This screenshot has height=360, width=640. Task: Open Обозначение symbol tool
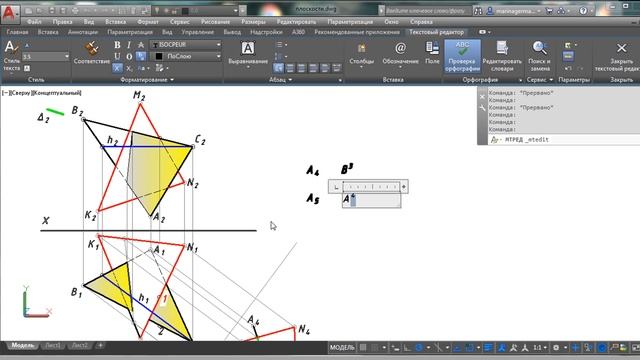point(400,54)
